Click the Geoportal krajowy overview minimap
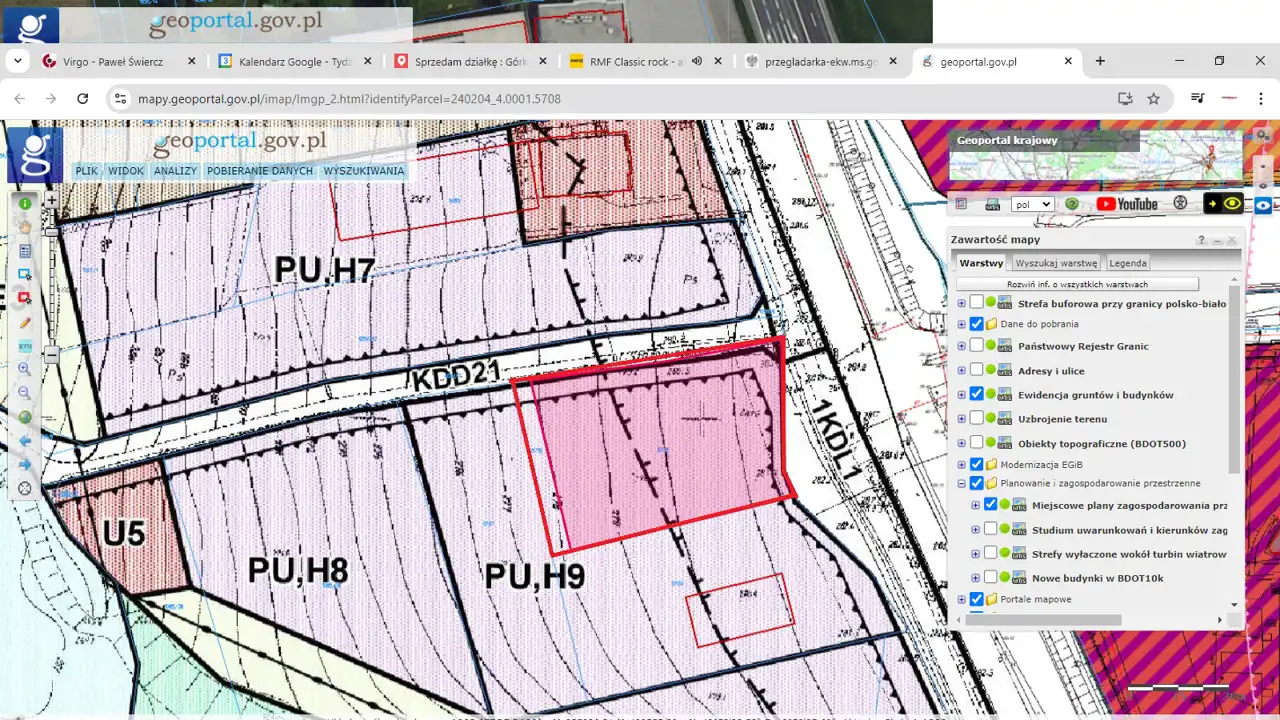The width and height of the screenshot is (1280, 720). pyautogui.click(x=1096, y=155)
